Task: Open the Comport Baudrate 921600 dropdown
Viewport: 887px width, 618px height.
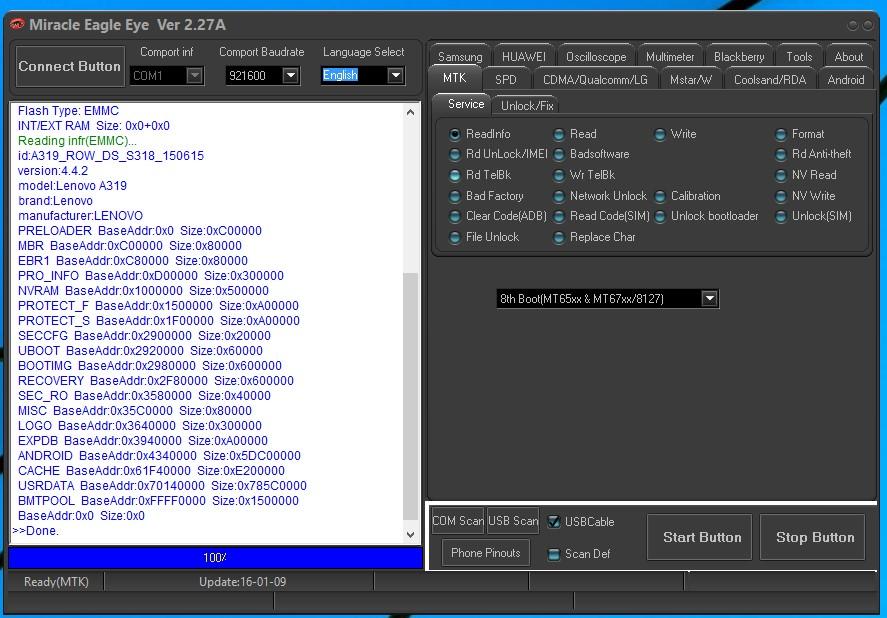Action: click(x=290, y=75)
